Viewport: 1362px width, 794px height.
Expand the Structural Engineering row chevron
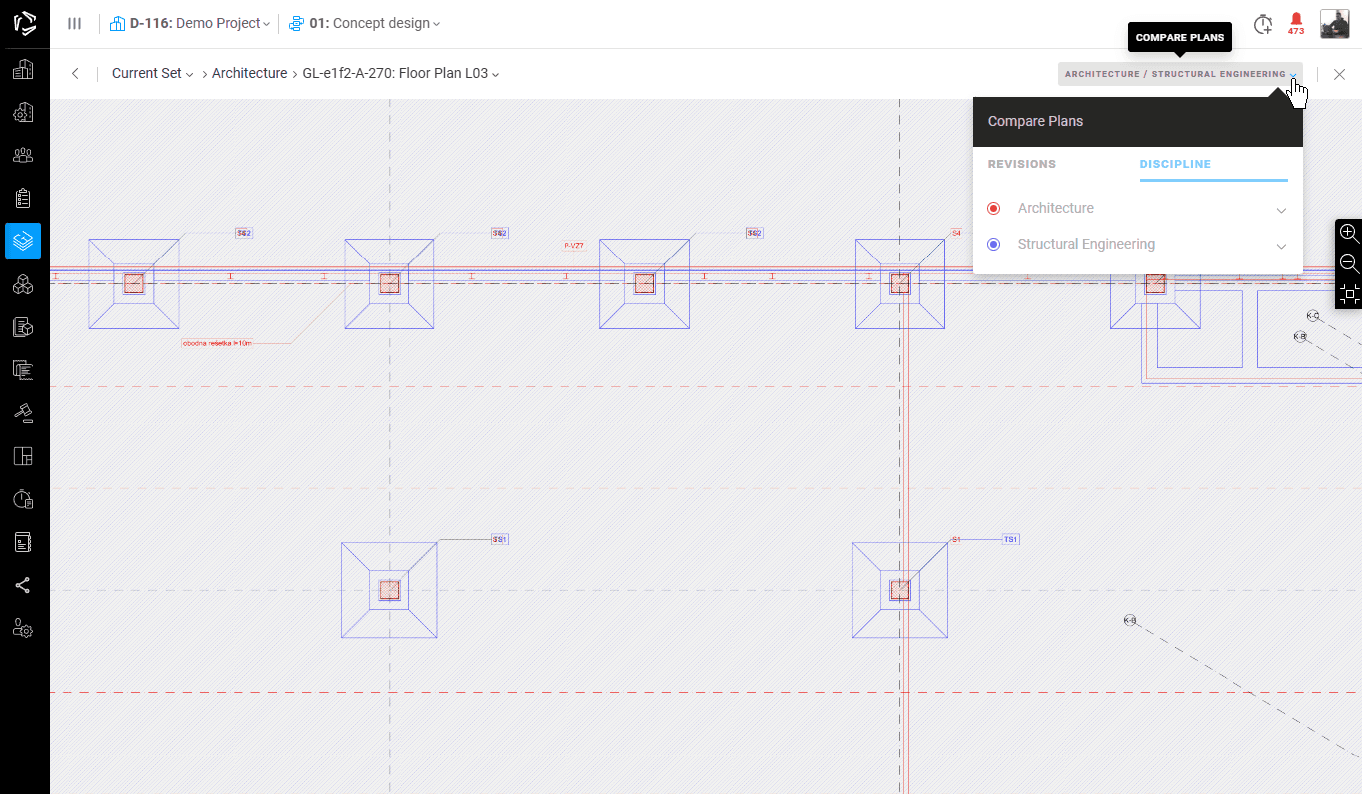[x=1281, y=246]
